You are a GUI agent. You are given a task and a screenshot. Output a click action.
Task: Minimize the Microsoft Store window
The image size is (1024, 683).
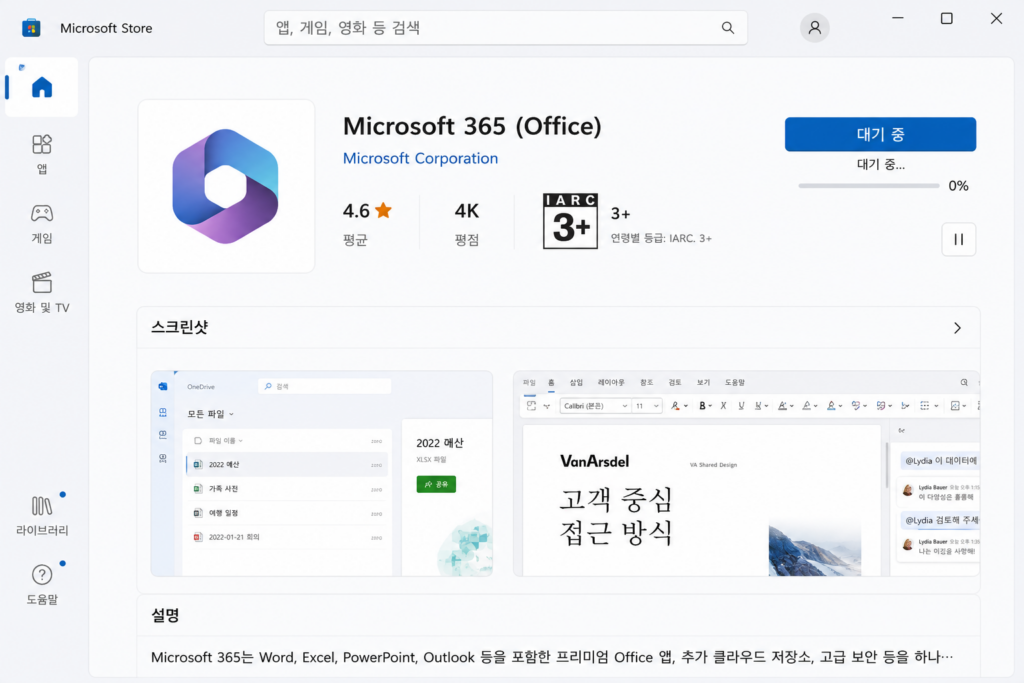[x=898, y=18]
